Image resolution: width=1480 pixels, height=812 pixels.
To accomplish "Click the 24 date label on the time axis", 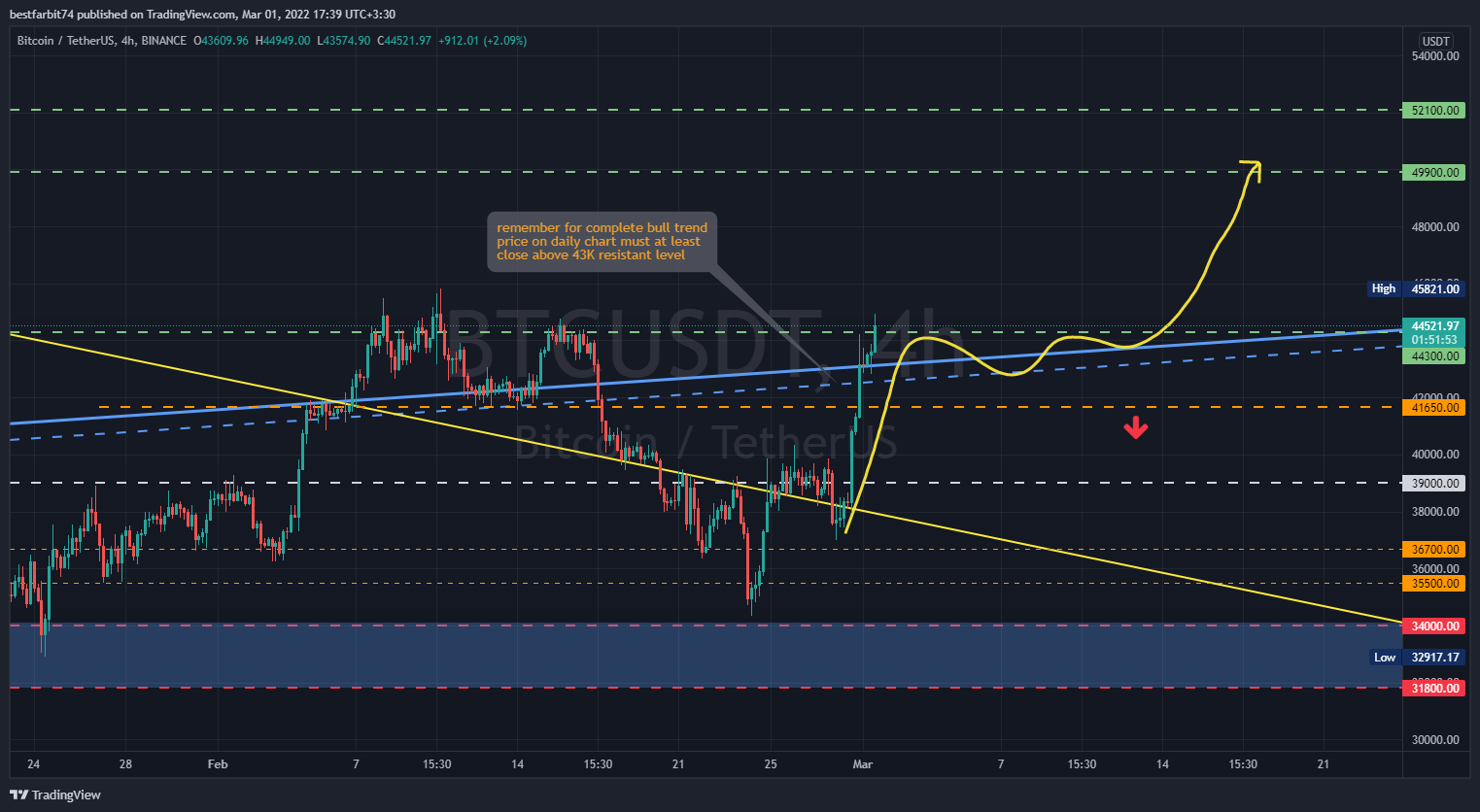I will (34, 764).
